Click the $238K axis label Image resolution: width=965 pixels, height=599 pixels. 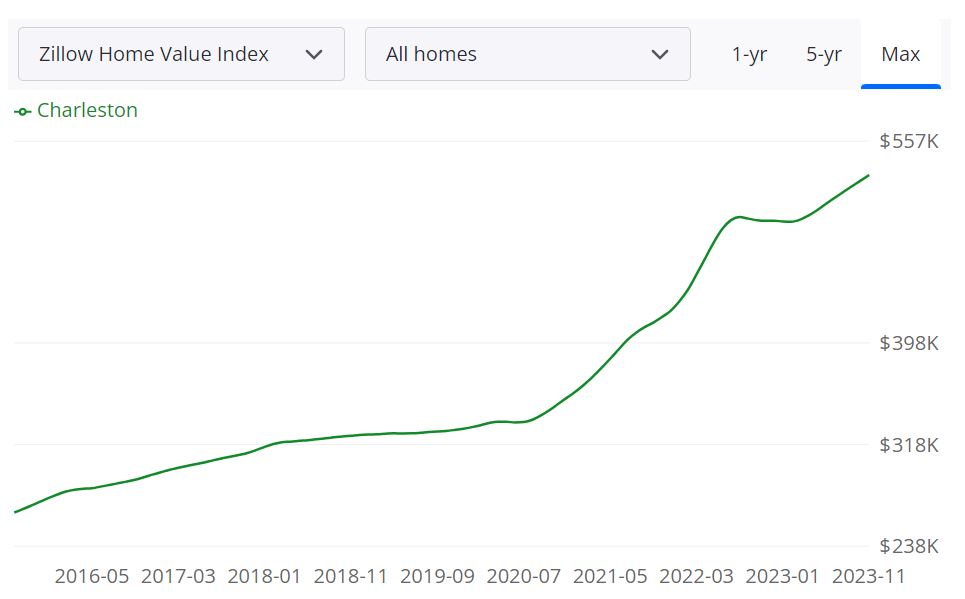pos(907,546)
